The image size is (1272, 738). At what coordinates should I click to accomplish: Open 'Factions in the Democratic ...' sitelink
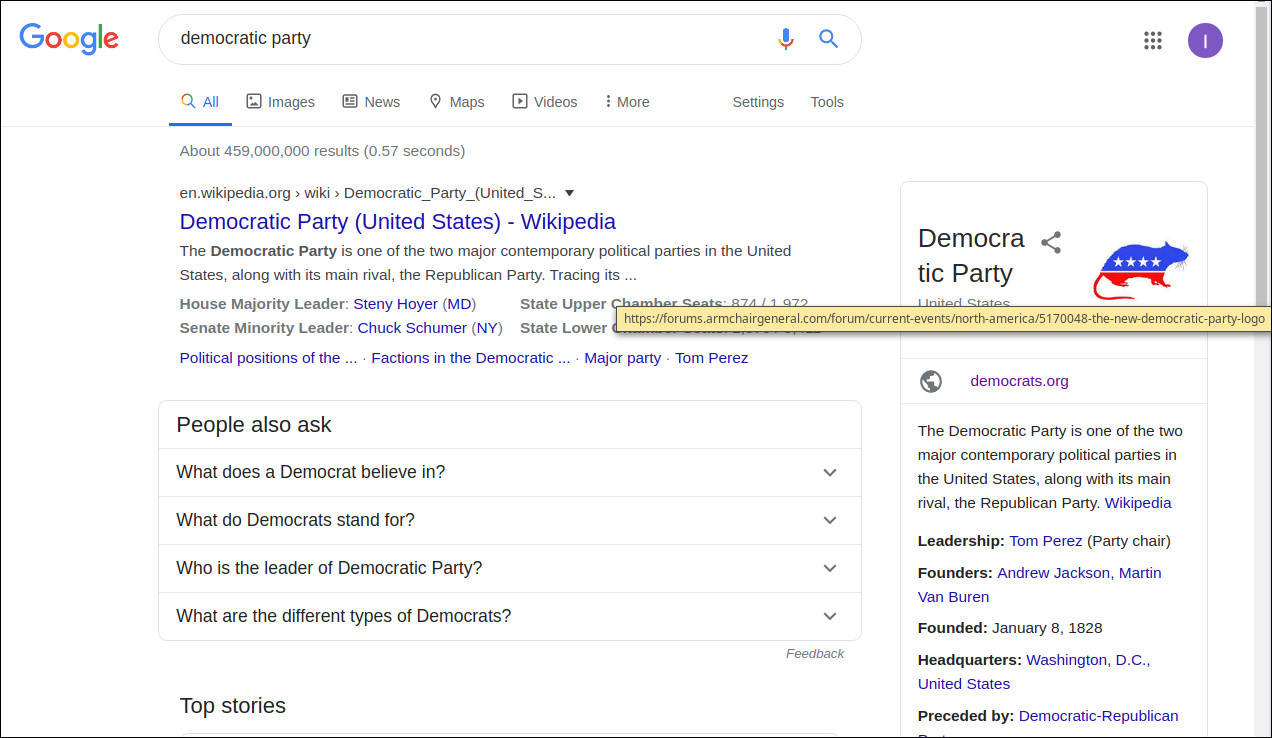pyautogui.click(x=471, y=358)
